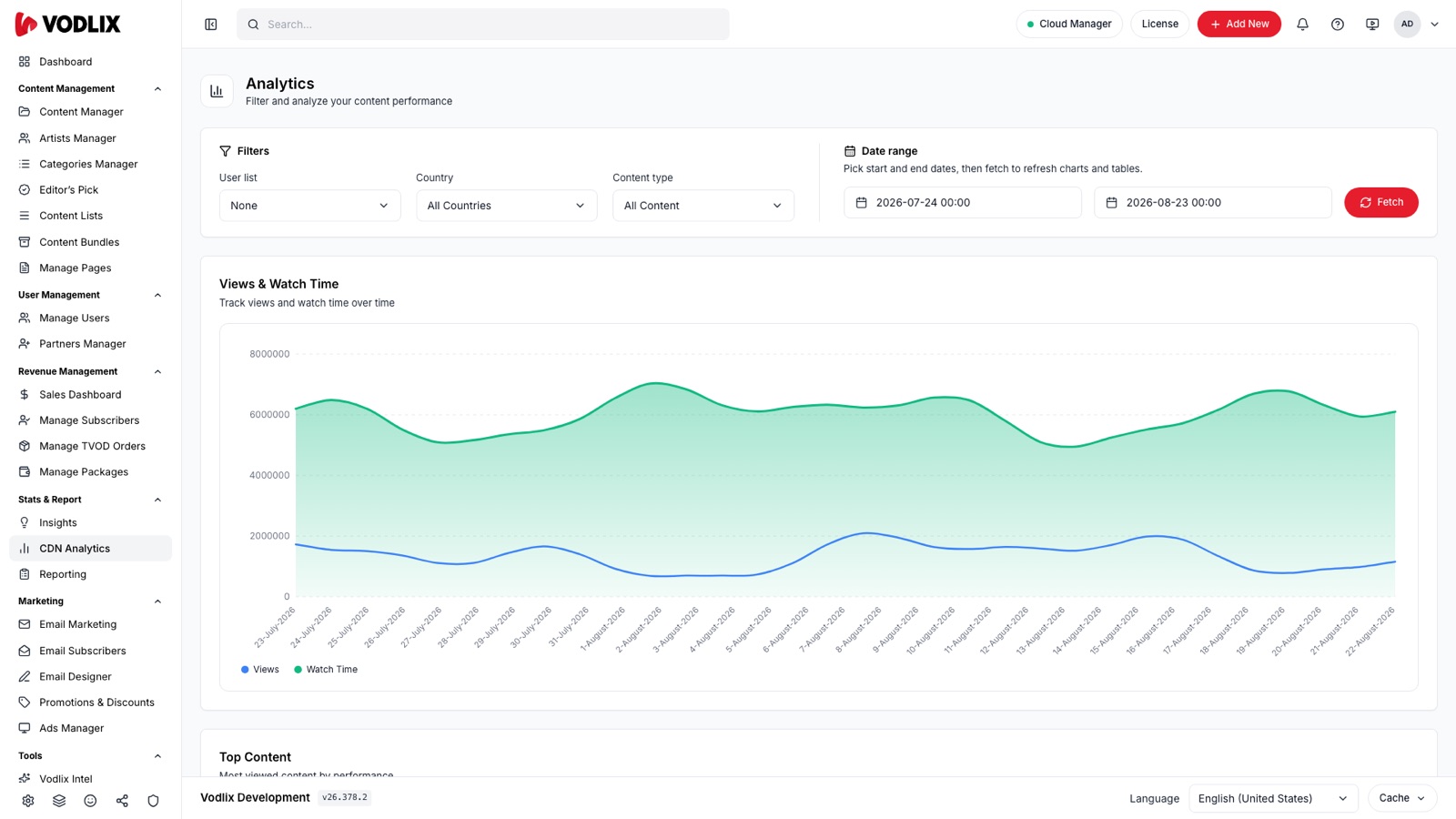Viewport: 1456px width, 819px height.
Task: Open the All Content type dropdown
Action: tap(703, 206)
